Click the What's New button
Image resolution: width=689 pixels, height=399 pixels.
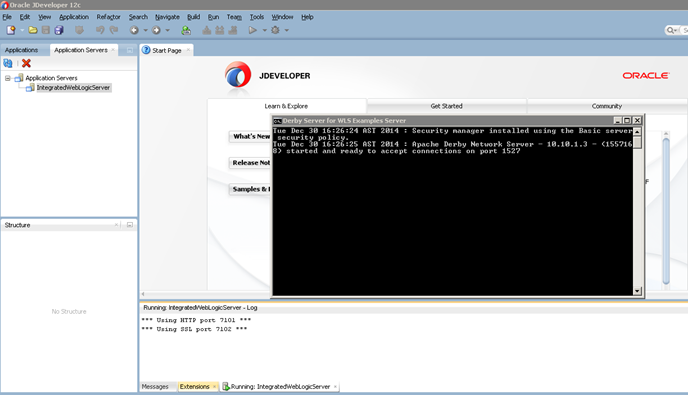coord(250,136)
